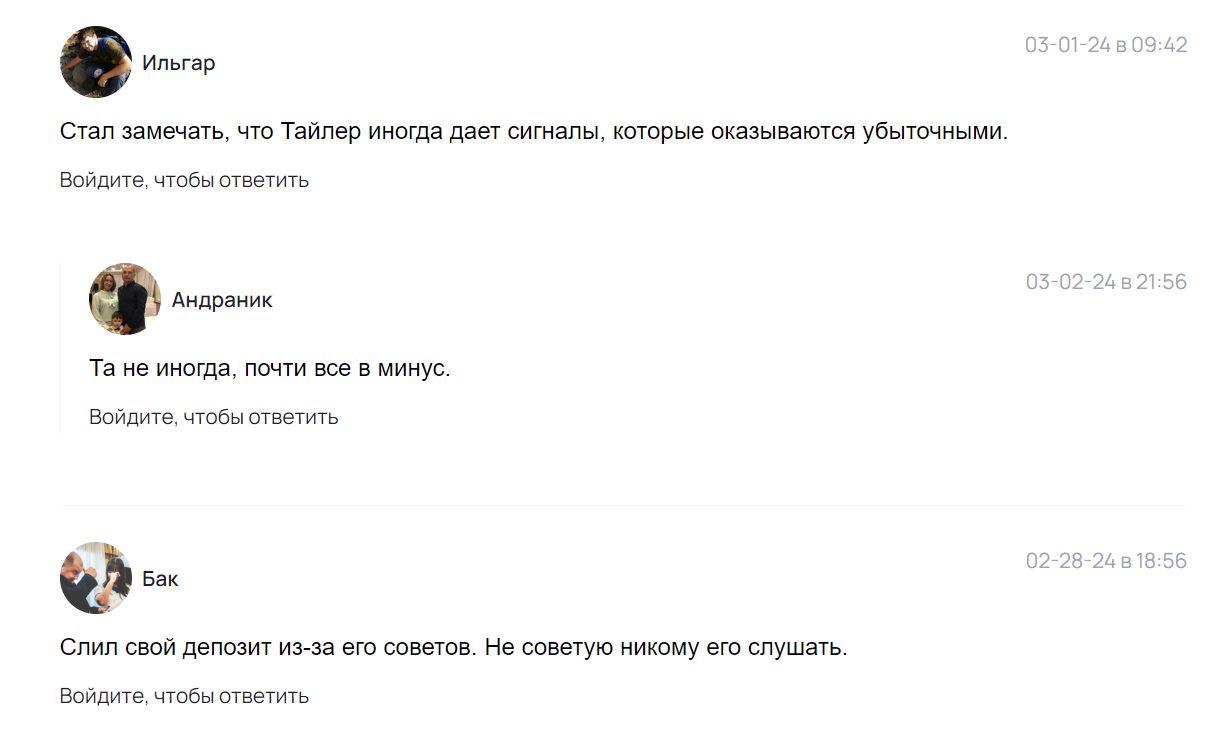Click the word "убыточными" in the first comment
This screenshot has height=738, width=1216.
933,131
